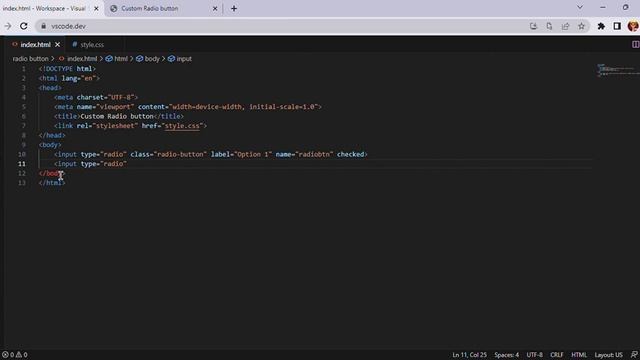Open the radio button breadcrumb folder
The width and height of the screenshot is (640, 360).
pos(30,59)
